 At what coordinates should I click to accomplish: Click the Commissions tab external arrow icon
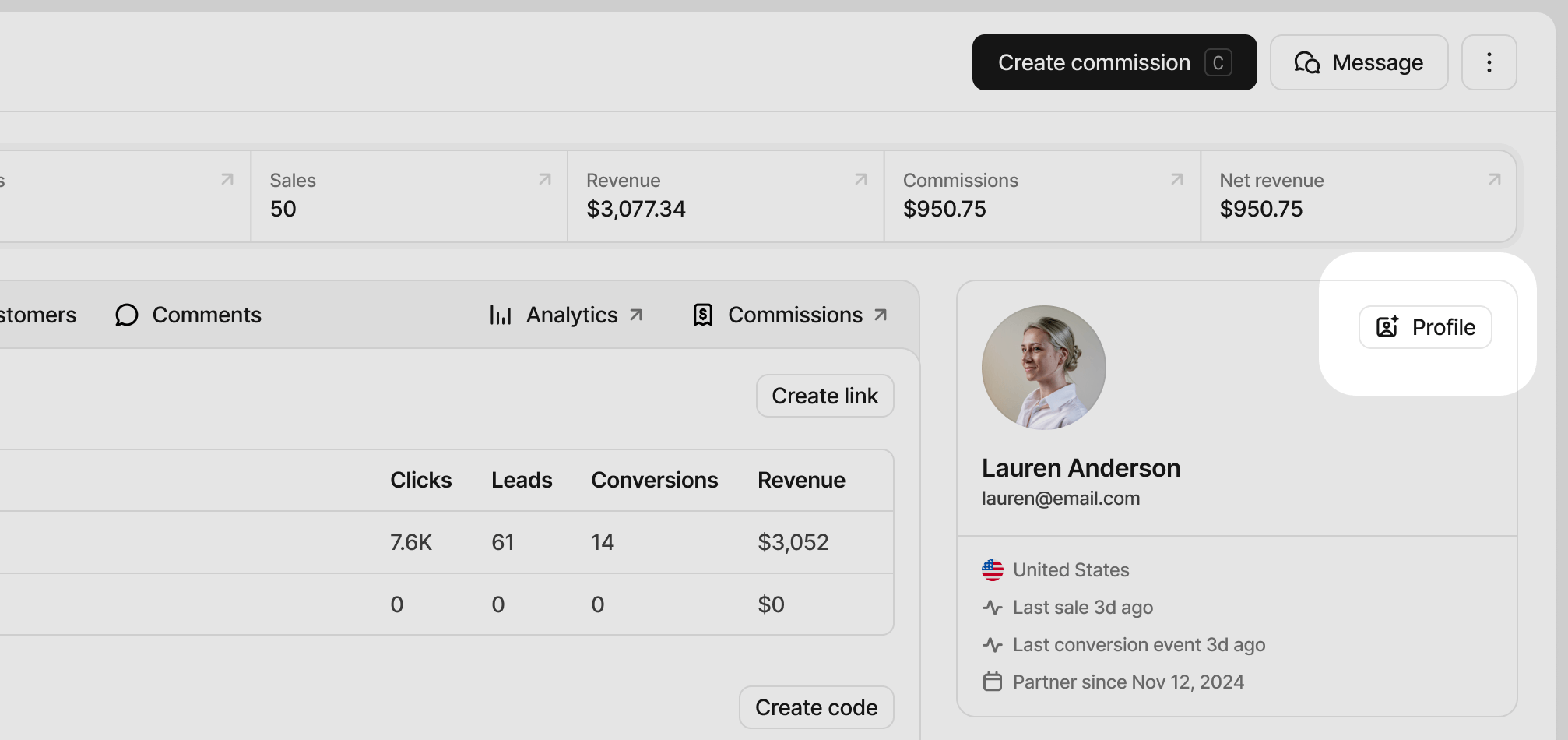[881, 315]
